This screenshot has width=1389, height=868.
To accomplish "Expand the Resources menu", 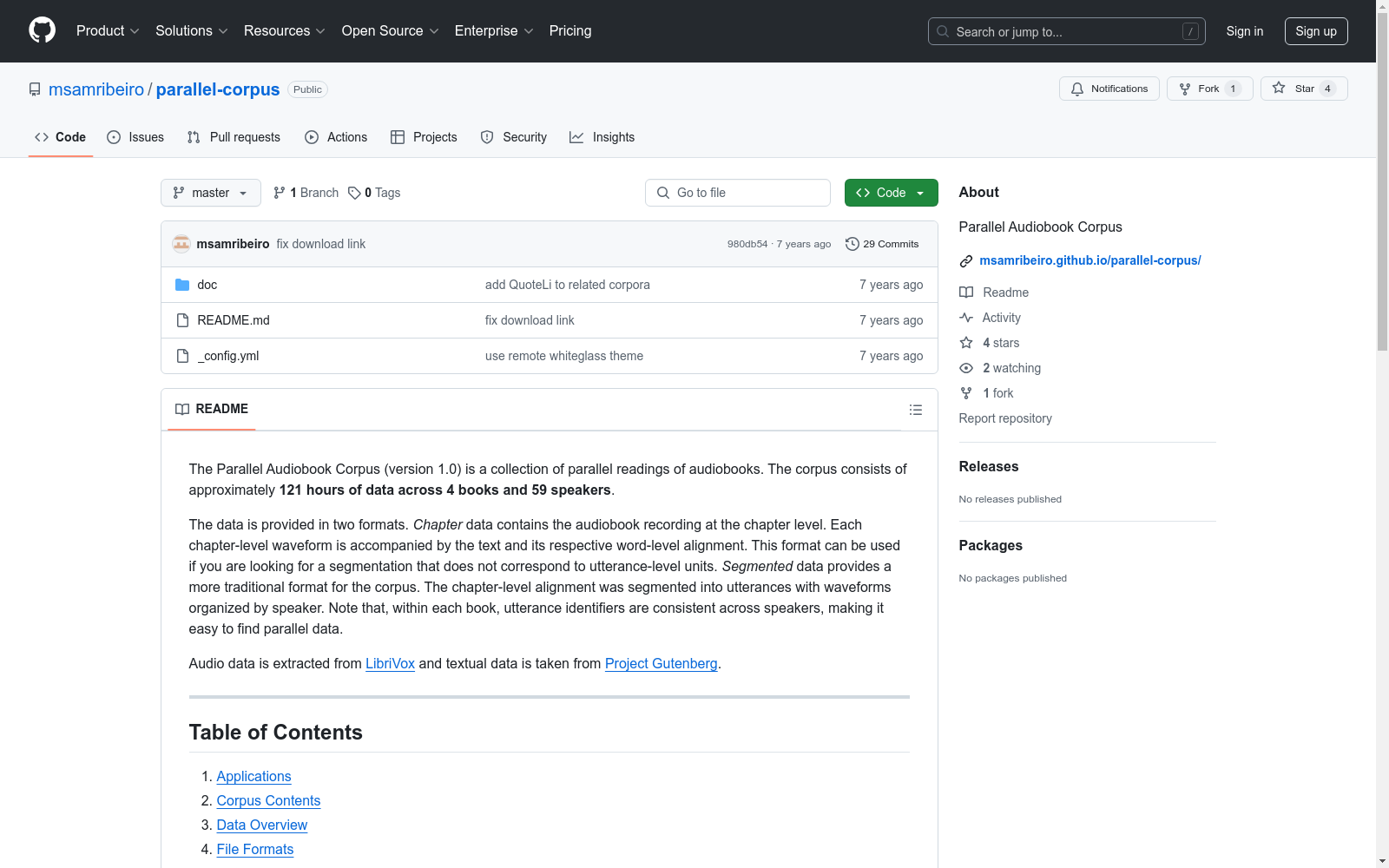I will pyautogui.click(x=285, y=31).
